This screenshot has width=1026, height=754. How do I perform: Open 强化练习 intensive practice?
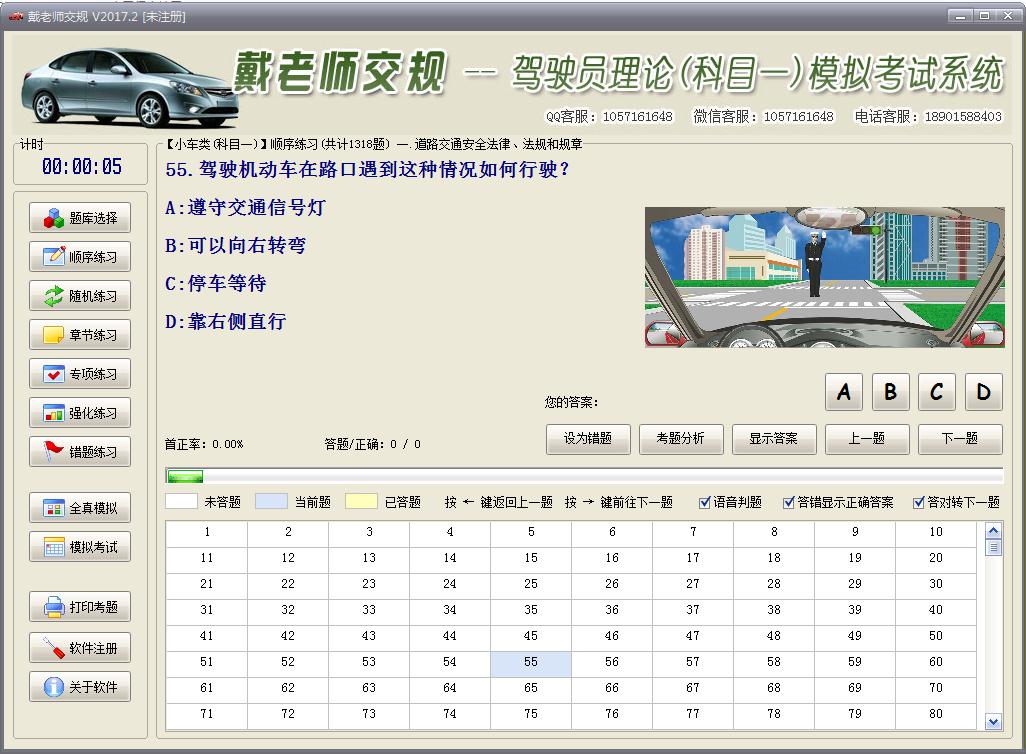[x=80, y=413]
